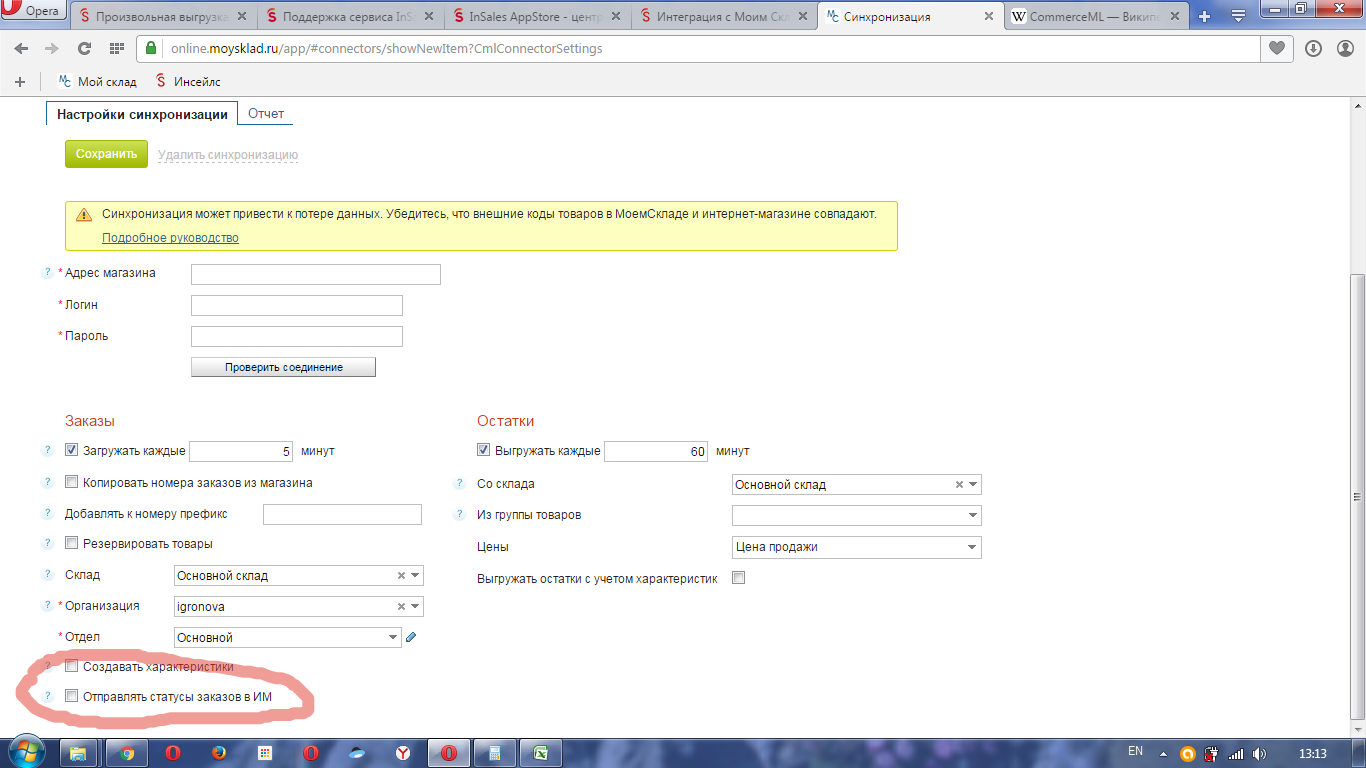The image size is (1366, 768).
Task: Click the orders interval field showing 5
Action: 241,451
